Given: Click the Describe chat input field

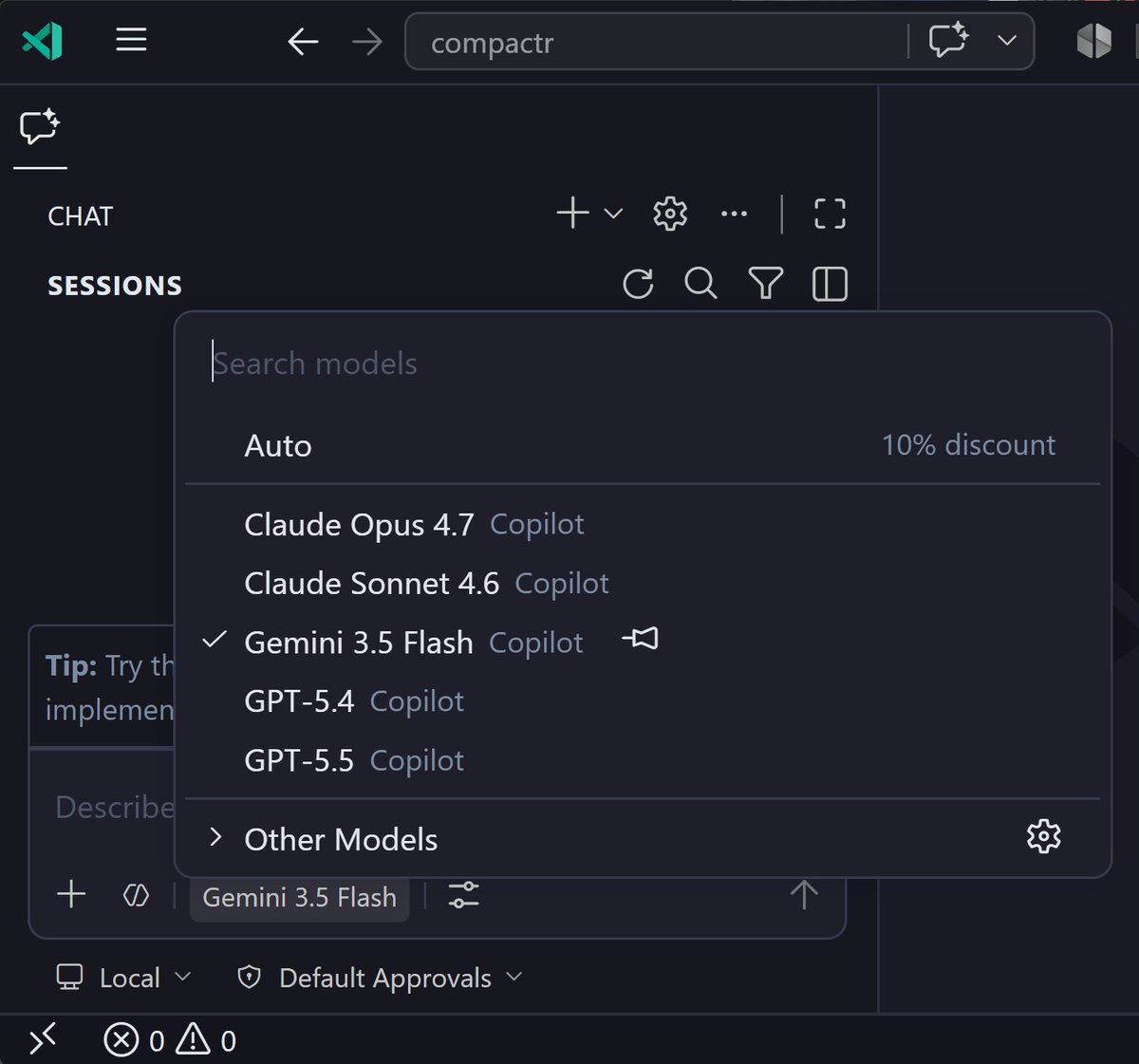Looking at the screenshot, I should pyautogui.click(x=114, y=807).
